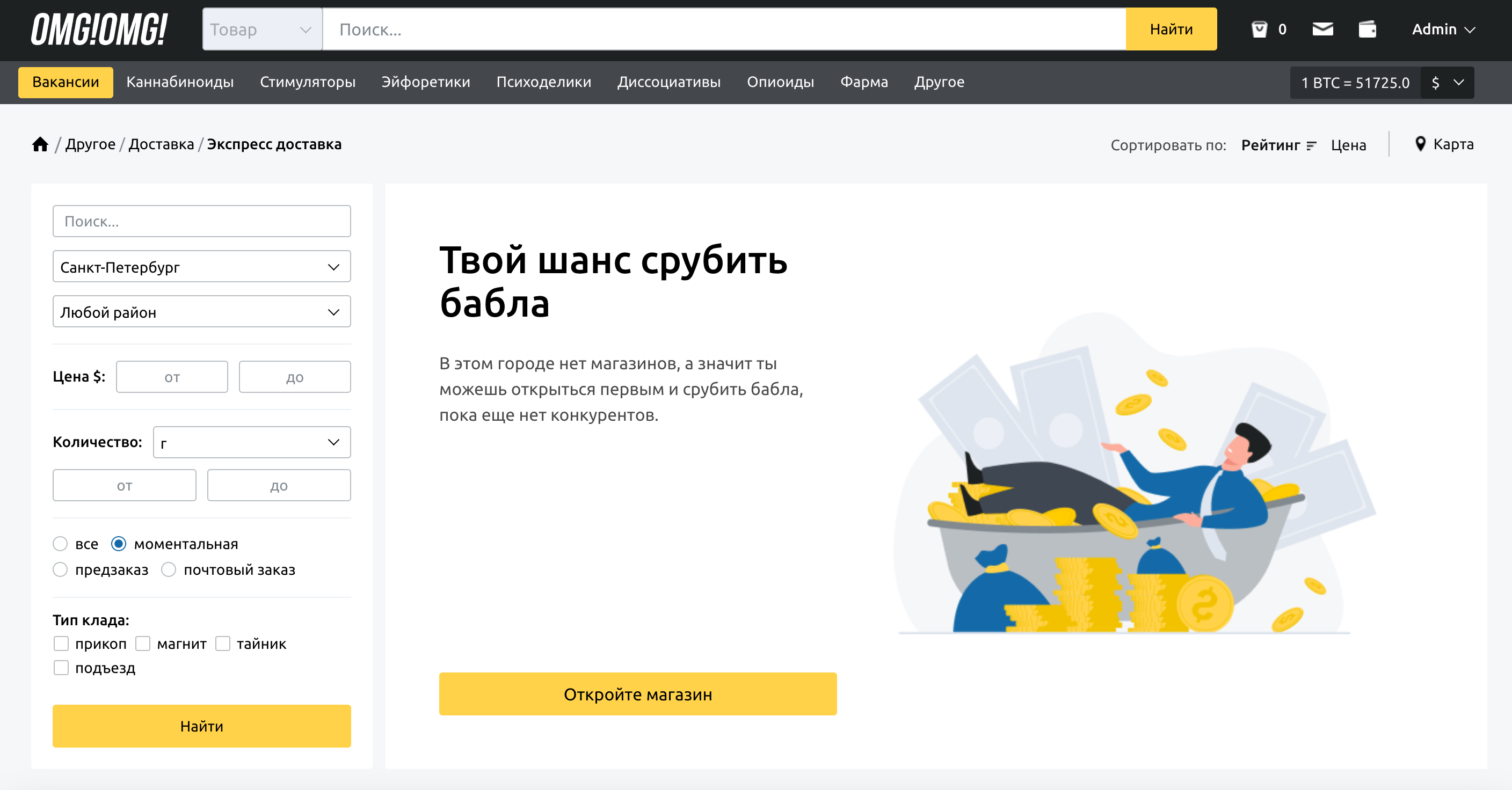Open the Admin account dropdown
The image size is (1512, 790).
(1443, 29)
